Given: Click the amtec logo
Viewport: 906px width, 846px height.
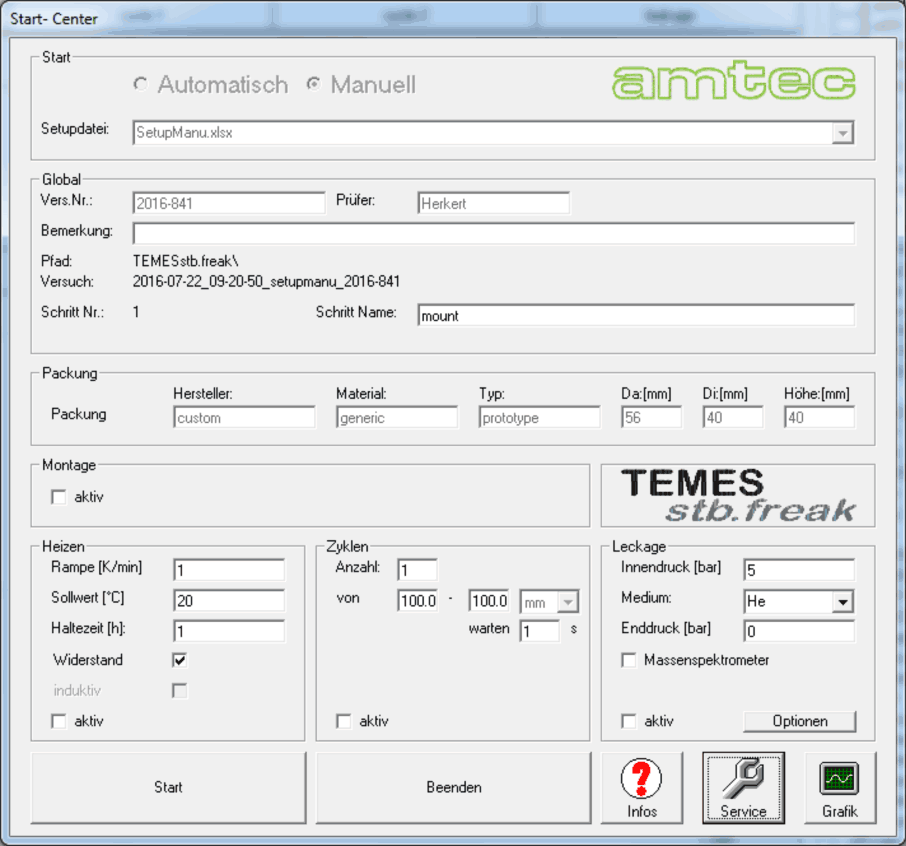Looking at the screenshot, I should (x=733, y=81).
